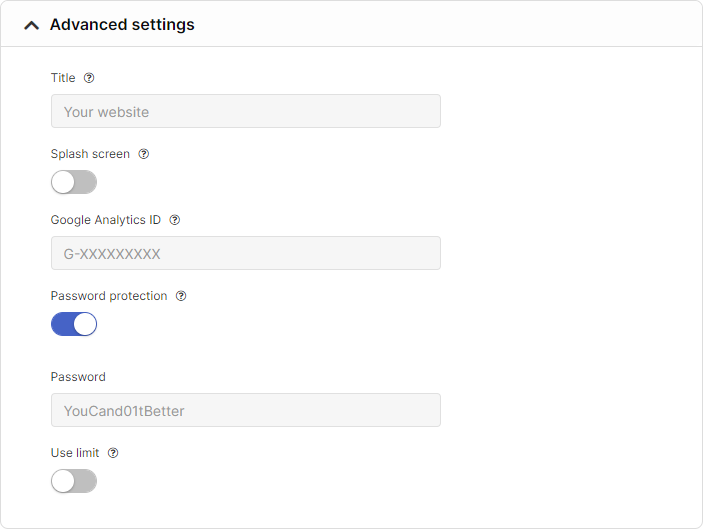The image size is (703, 529).
Task: Click the Google Analytics ID text box
Action: (245, 253)
